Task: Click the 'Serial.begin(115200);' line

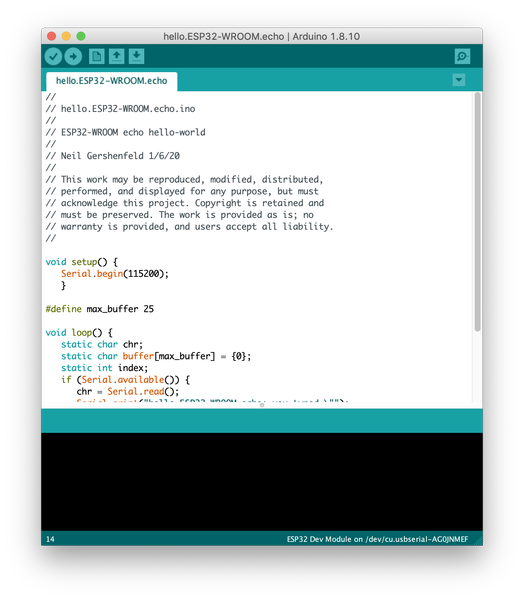Action: pyautogui.click(x=114, y=274)
